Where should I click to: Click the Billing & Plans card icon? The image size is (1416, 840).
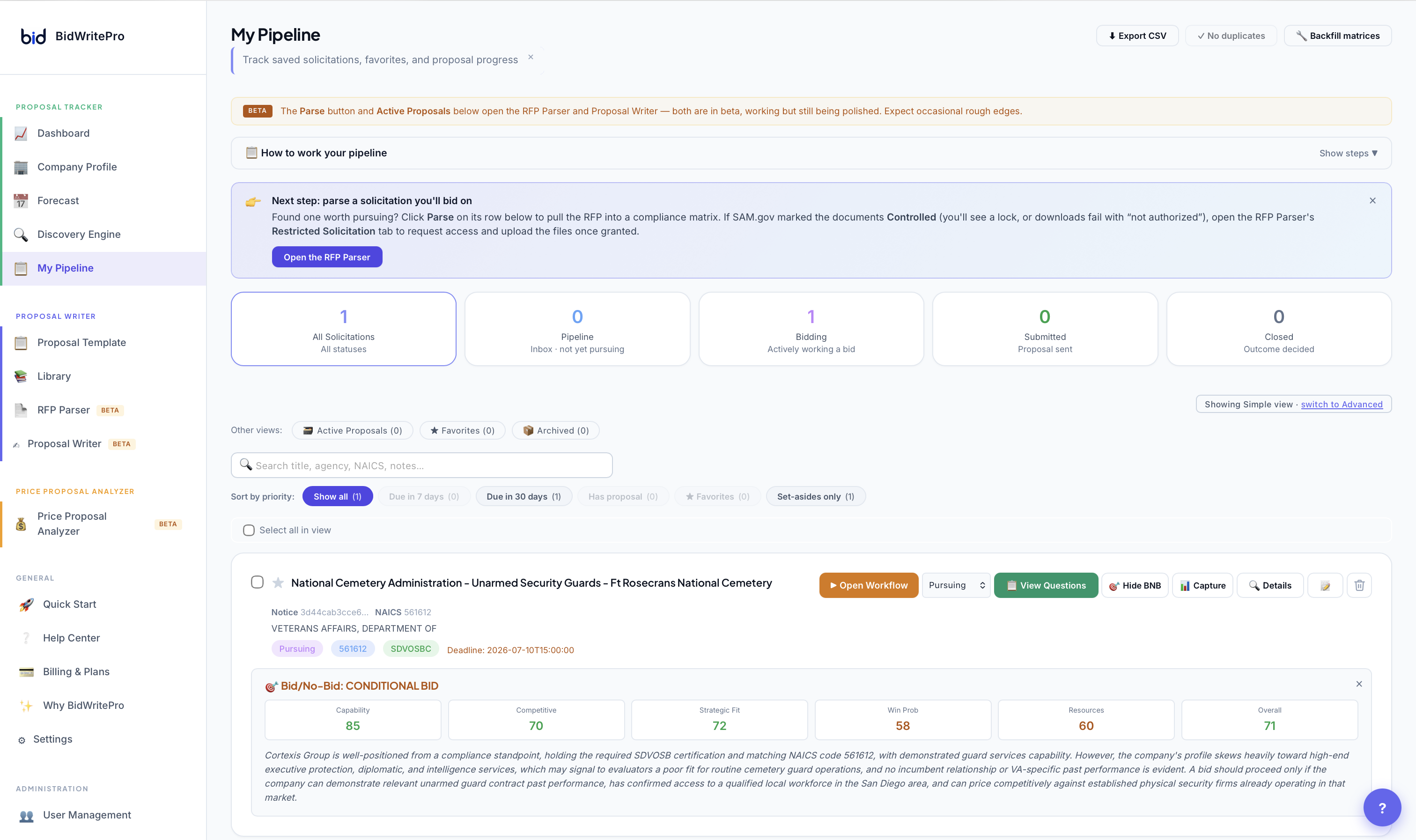(x=26, y=672)
